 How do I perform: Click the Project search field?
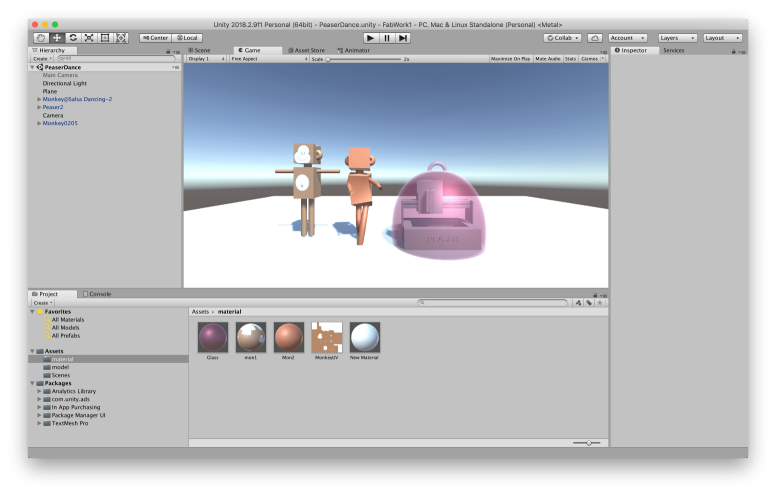[x=492, y=302]
